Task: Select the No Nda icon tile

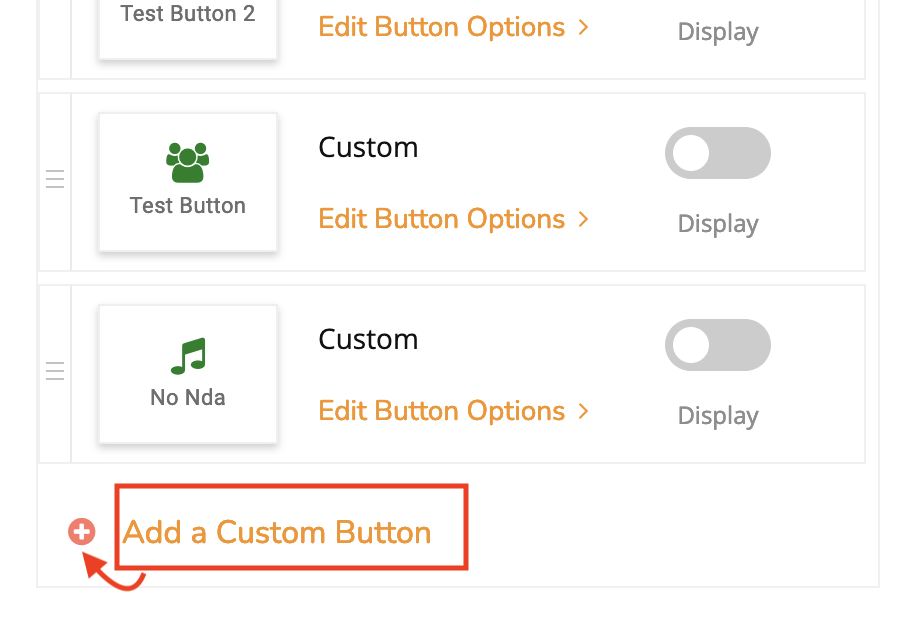Action: (x=187, y=373)
